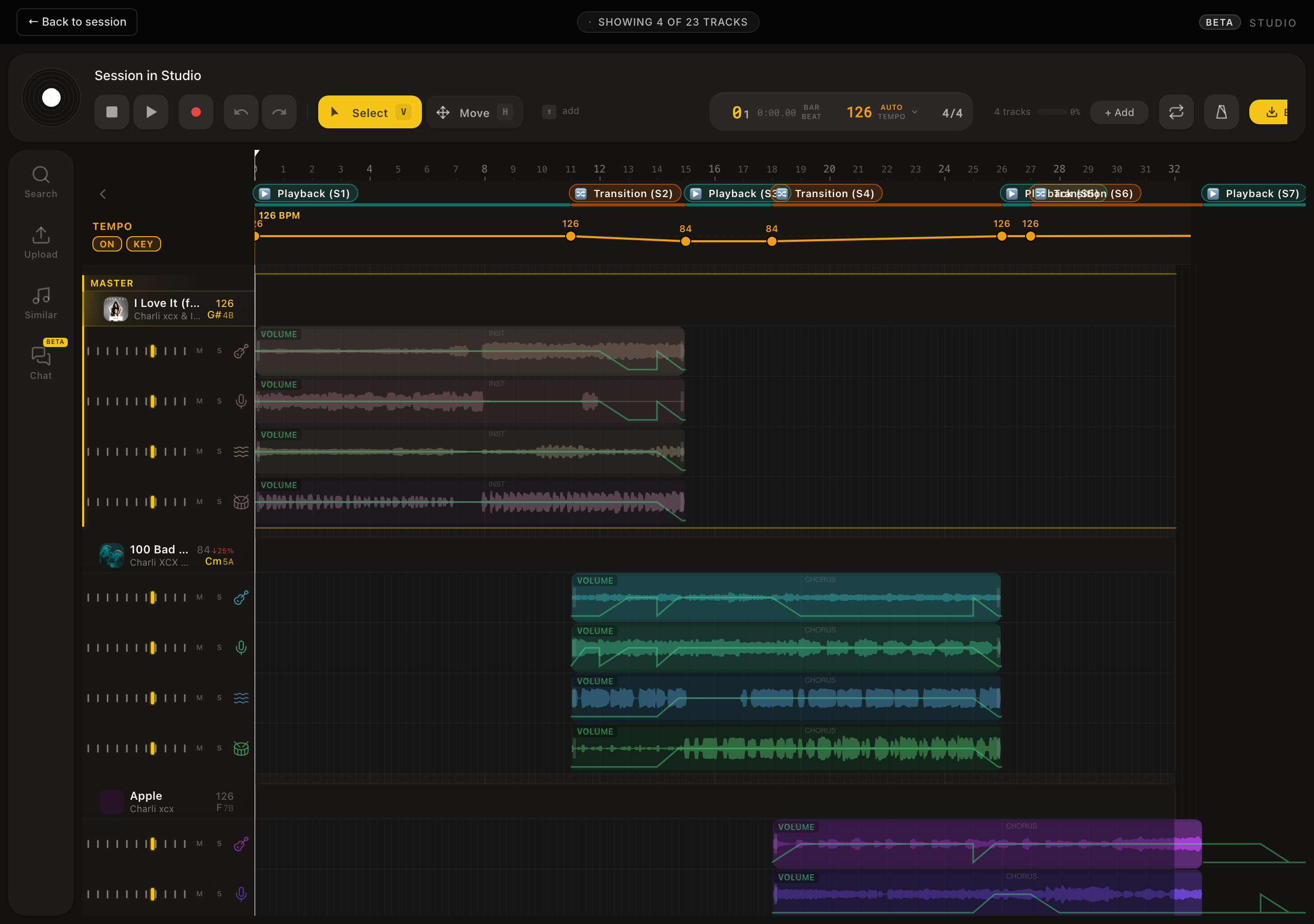Adjust I Love It guitar volume slider
Viewport: 1314px width, 924px height.
137,351
